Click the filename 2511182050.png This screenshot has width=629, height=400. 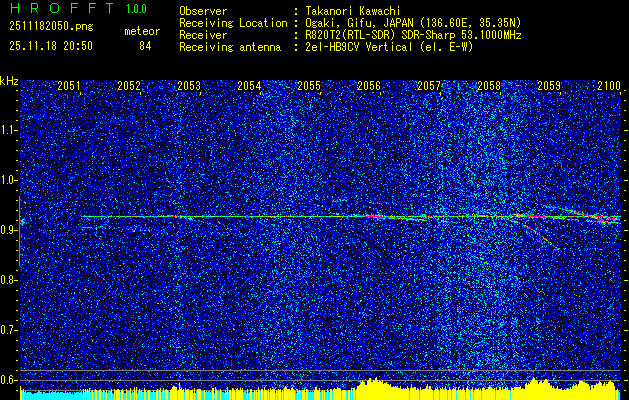[51, 27]
